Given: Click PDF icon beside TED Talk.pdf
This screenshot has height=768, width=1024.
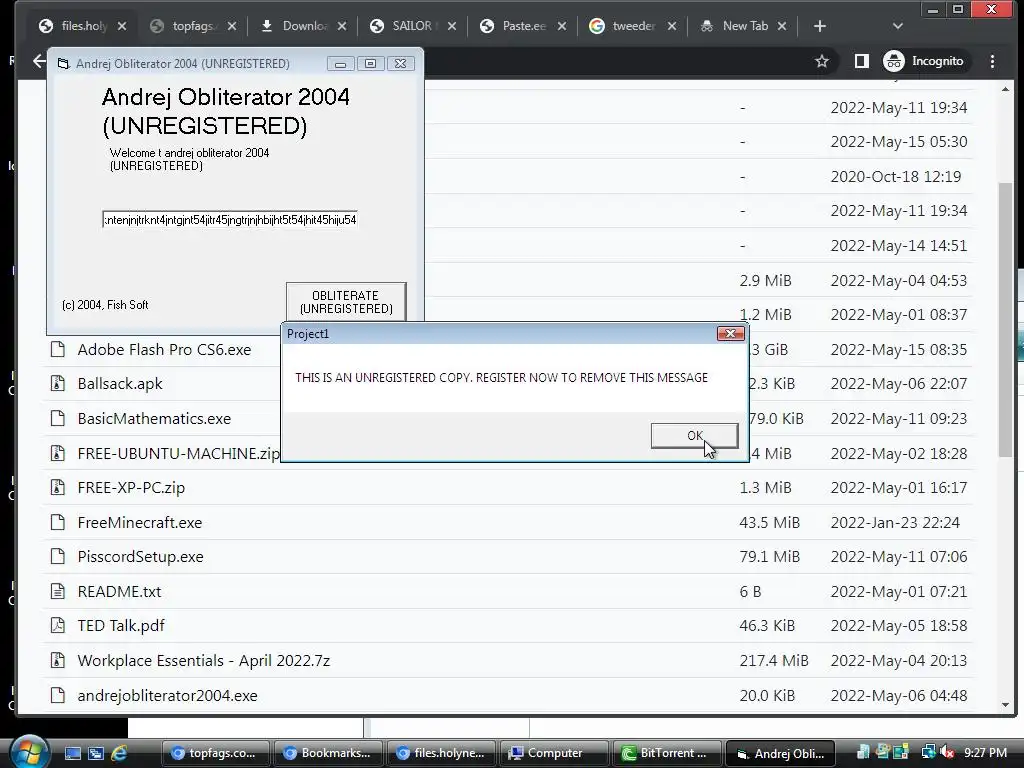Looking at the screenshot, I should tap(57, 626).
